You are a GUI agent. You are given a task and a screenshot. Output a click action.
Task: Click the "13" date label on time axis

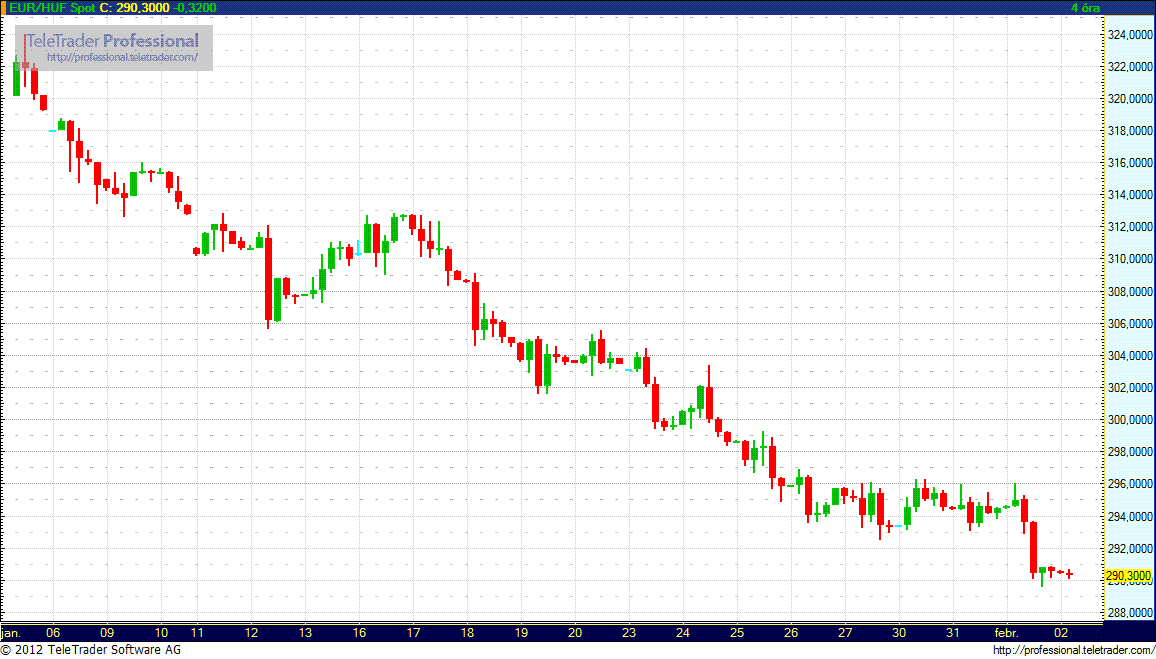(305, 632)
